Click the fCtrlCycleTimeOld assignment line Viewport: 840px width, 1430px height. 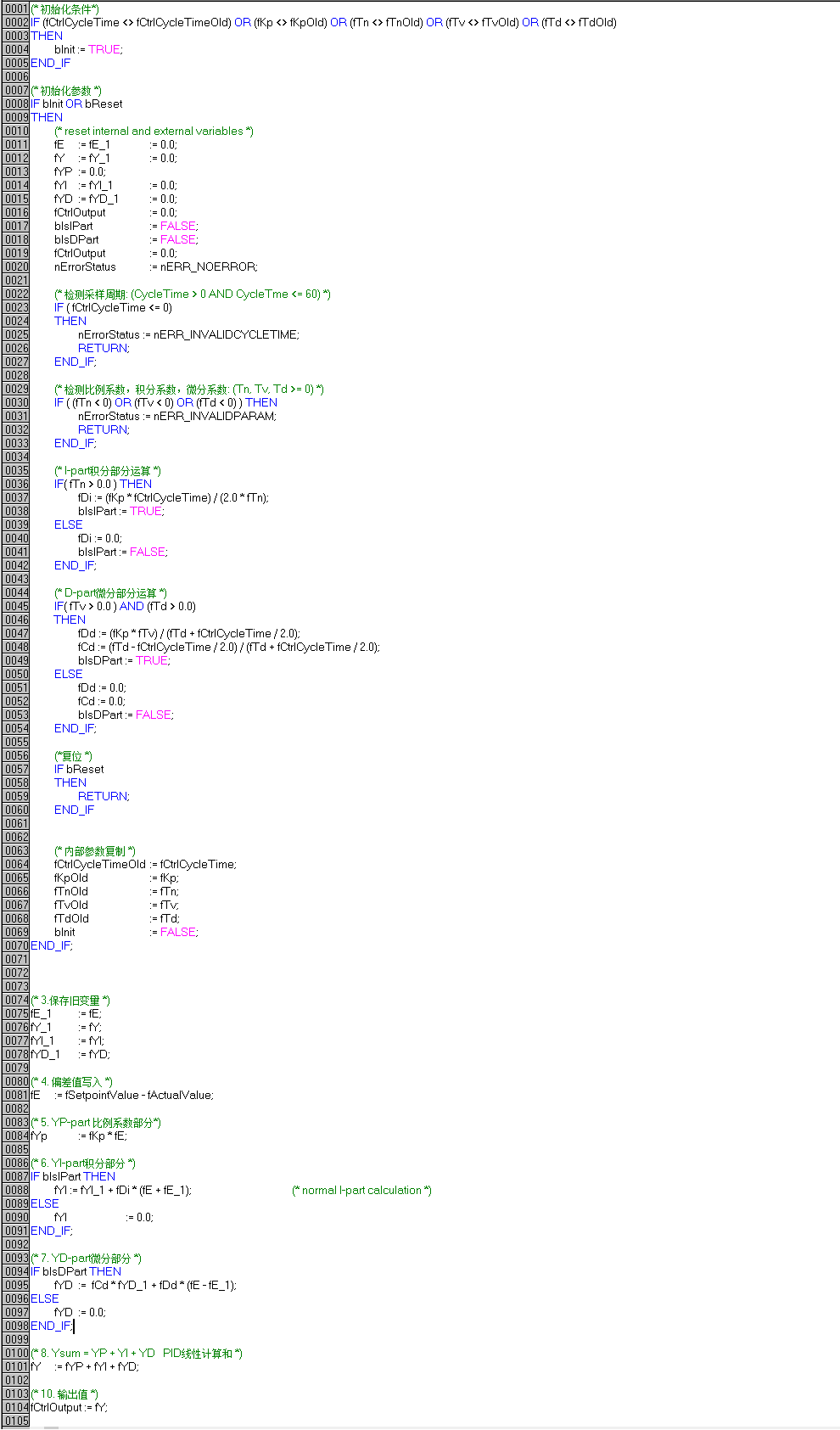coord(145,864)
